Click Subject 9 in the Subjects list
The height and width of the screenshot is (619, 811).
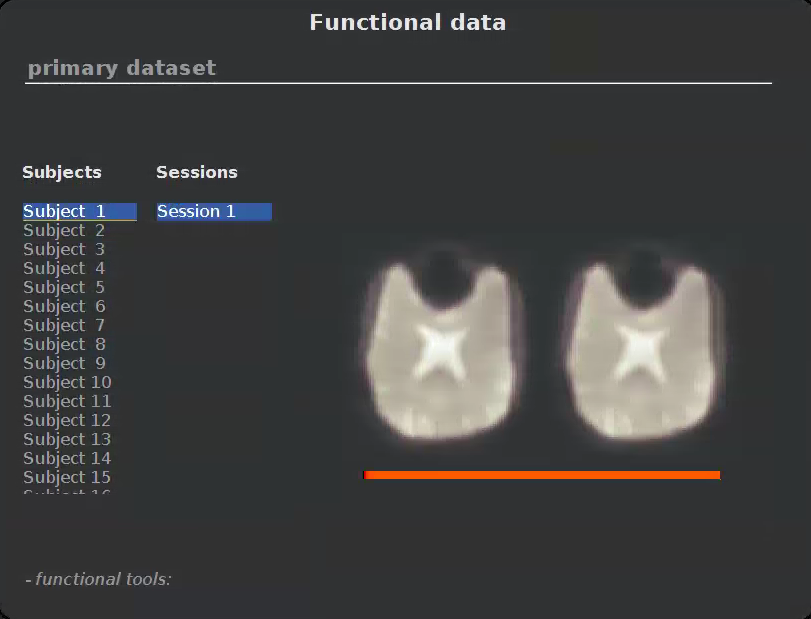click(x=65, y=364)
